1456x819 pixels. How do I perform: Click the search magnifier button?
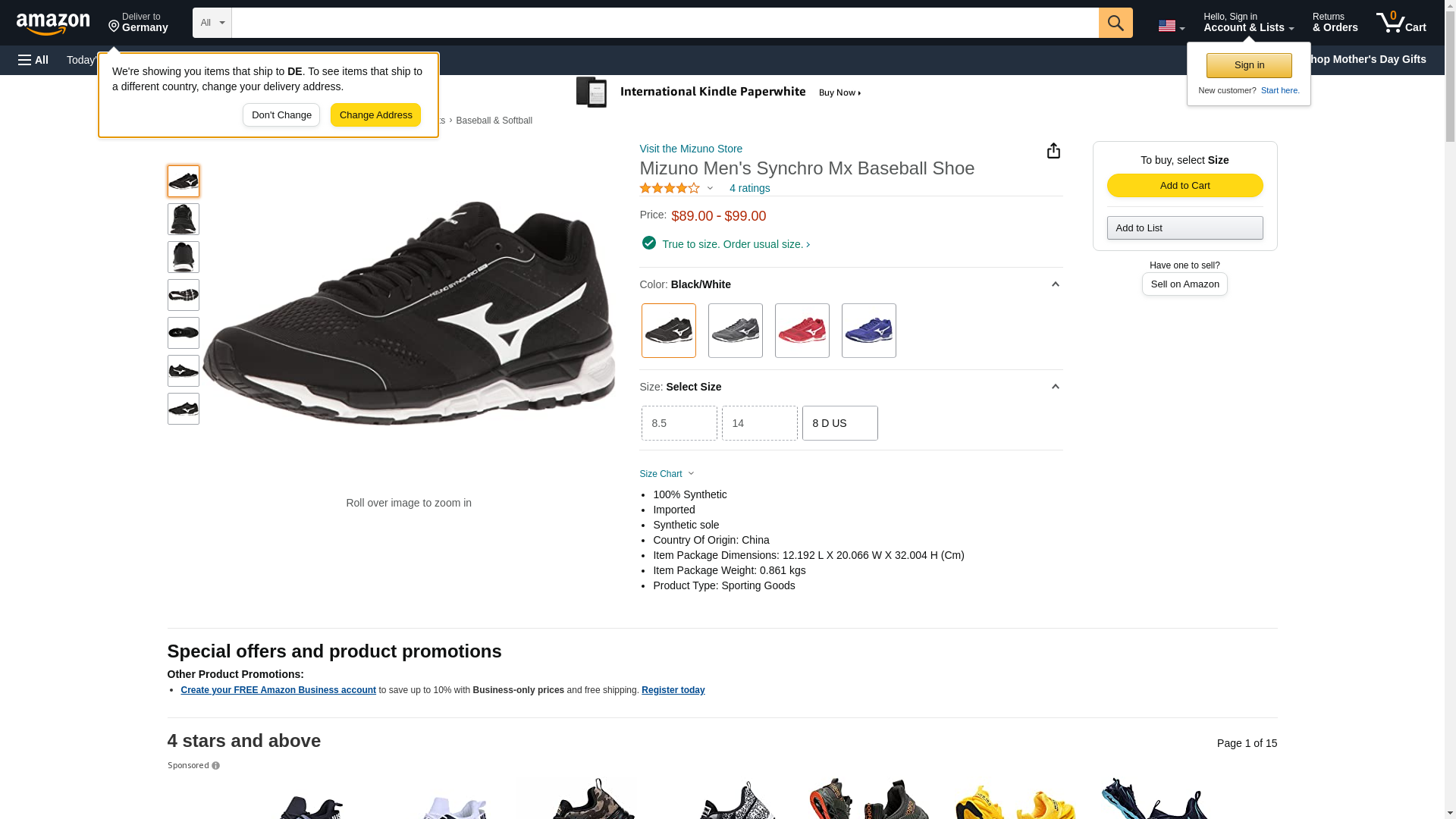(x=1115, y=23)
